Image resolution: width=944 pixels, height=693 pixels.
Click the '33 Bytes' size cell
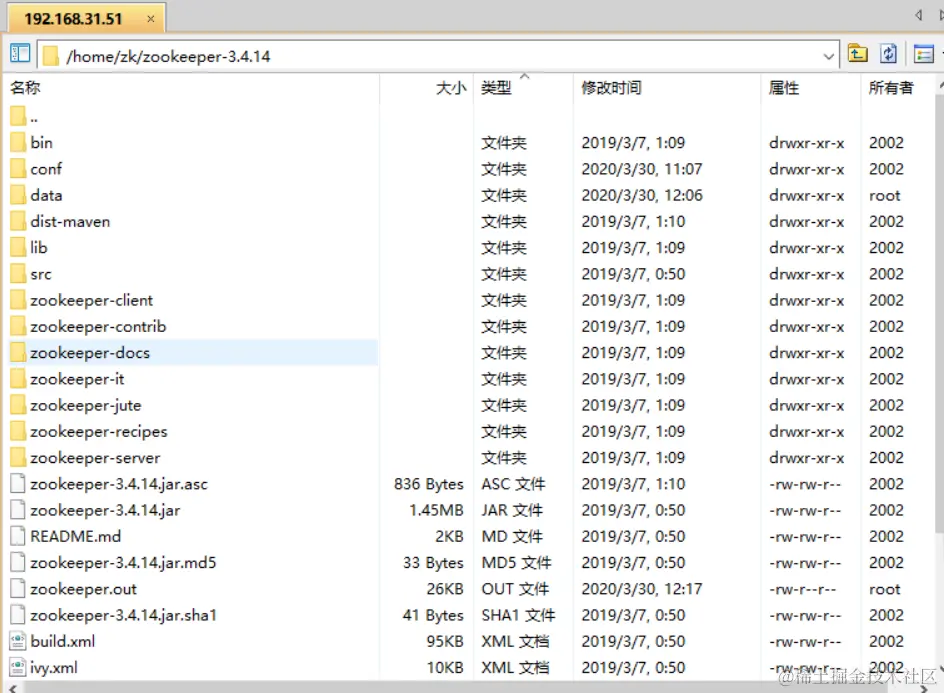tap(433, 563)
